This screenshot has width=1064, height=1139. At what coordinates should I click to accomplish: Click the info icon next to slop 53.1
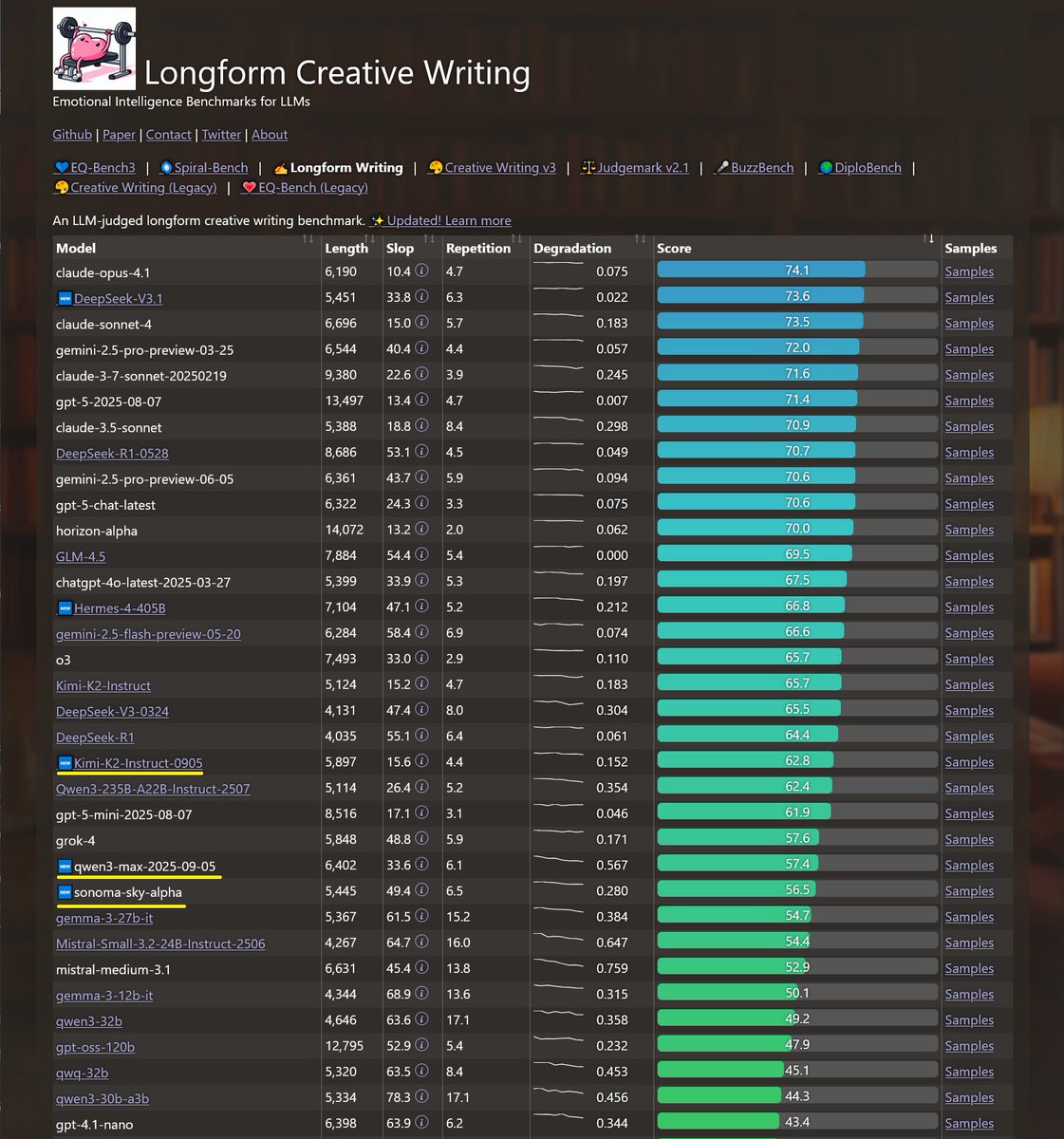pyautogui.click(x=421, y=452)
